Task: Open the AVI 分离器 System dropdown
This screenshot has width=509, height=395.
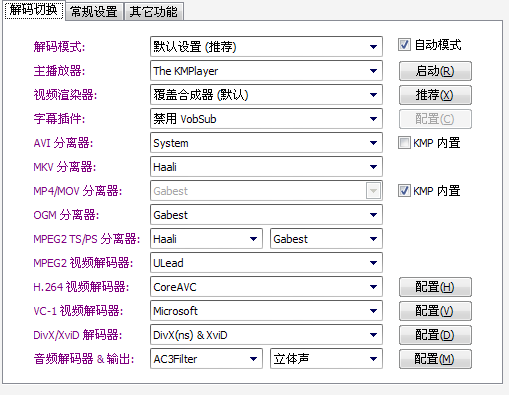Action: click(x=266, y=143)
